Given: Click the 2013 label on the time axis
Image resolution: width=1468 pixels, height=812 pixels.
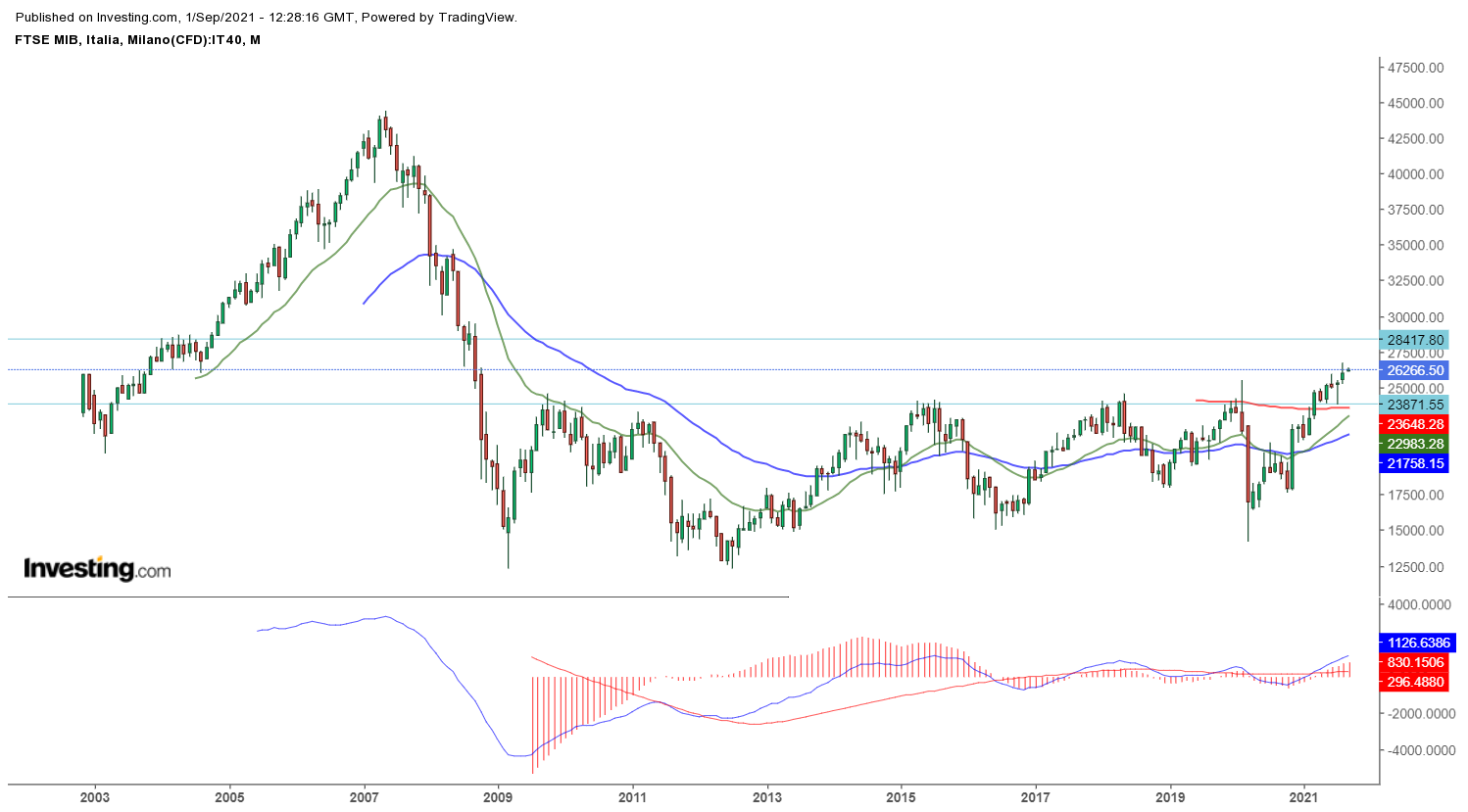Looking at the screenshot, I should (x=767, y=796).
